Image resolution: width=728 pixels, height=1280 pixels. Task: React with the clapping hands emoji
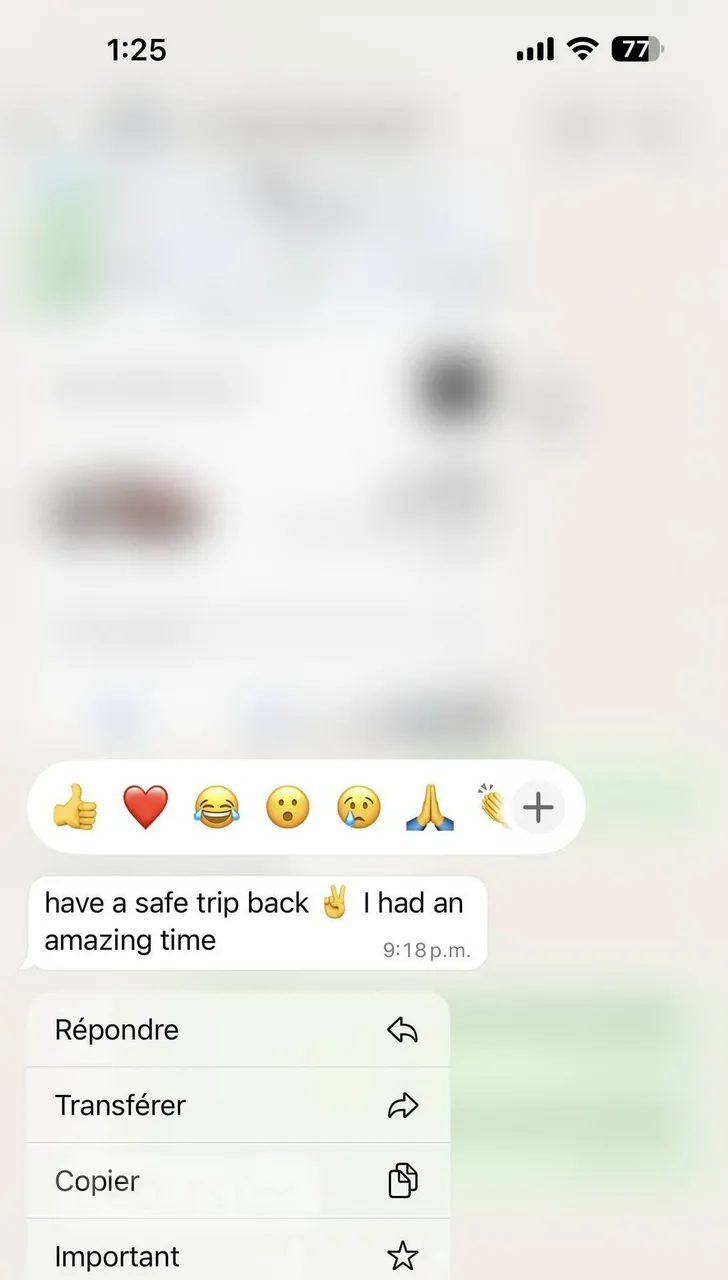(x=494, y=807)
